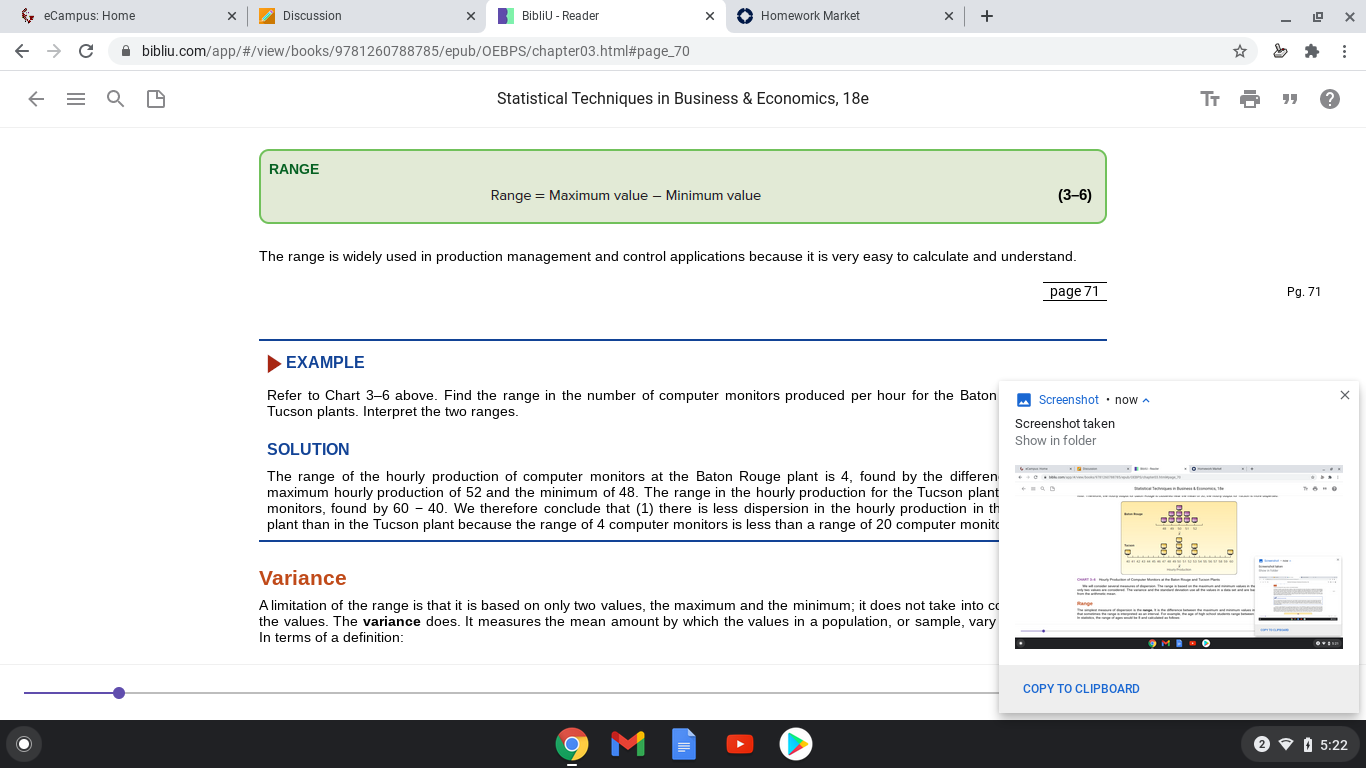
Task: Click the reading progress slider handle
Action: [119, 693]
